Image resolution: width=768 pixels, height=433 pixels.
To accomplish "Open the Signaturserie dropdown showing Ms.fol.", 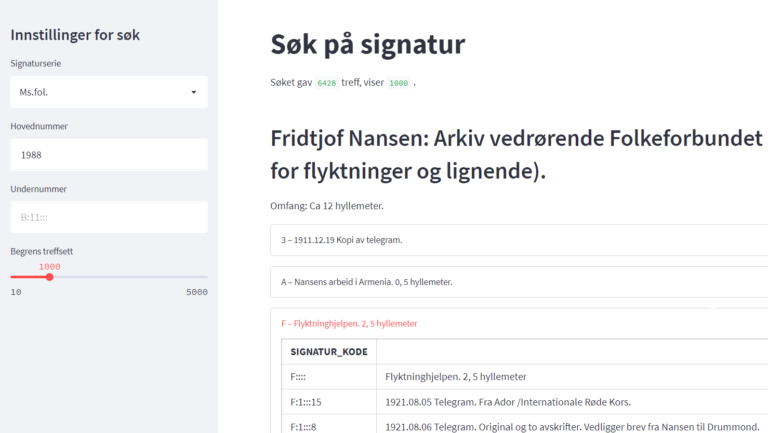I will tap(109, 92).
